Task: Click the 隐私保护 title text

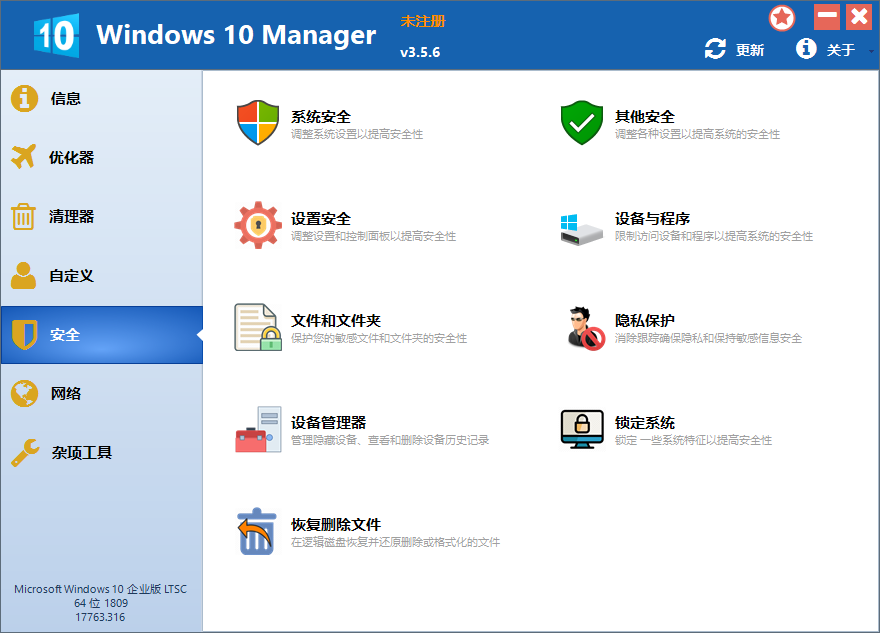Action: (645, 320)
